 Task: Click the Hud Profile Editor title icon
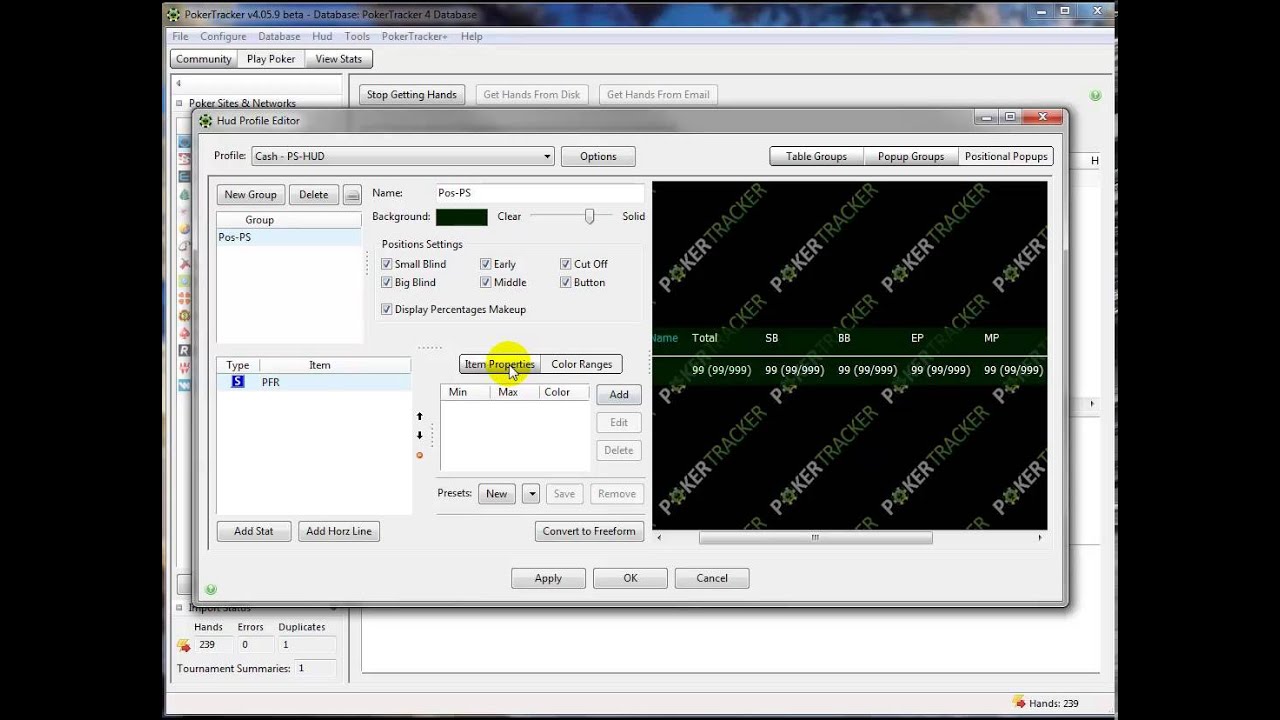[206, 120]
